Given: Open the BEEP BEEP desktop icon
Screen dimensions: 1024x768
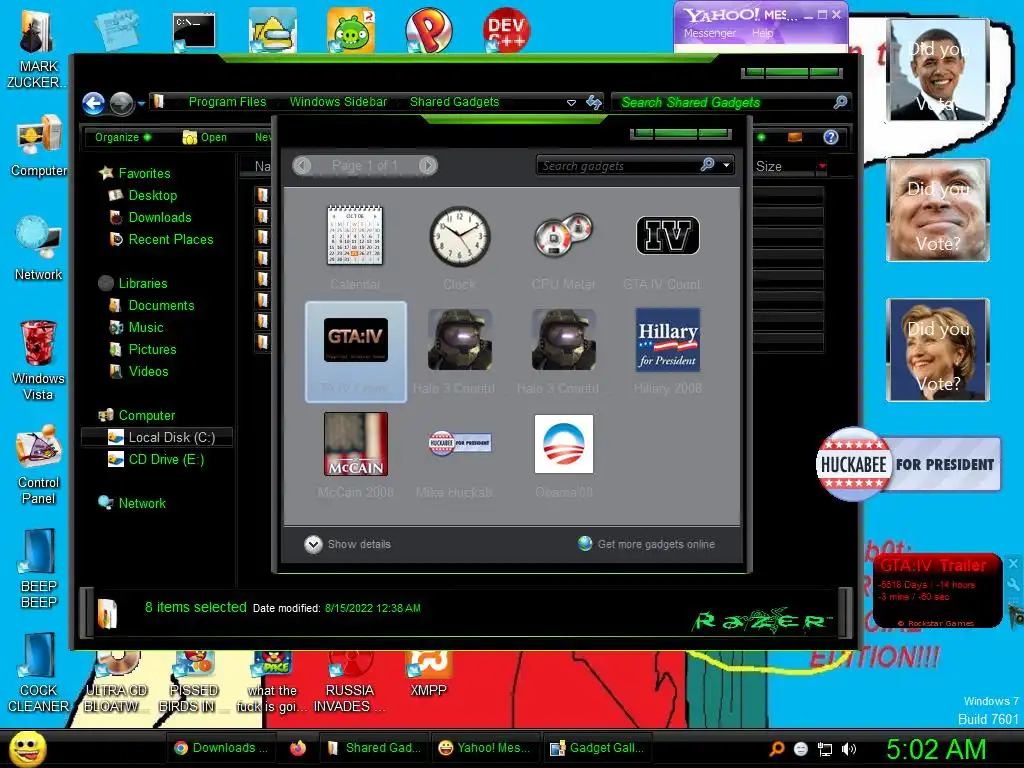Looking at the screenshot, I should pyautogui.click(x=38, y=568).
